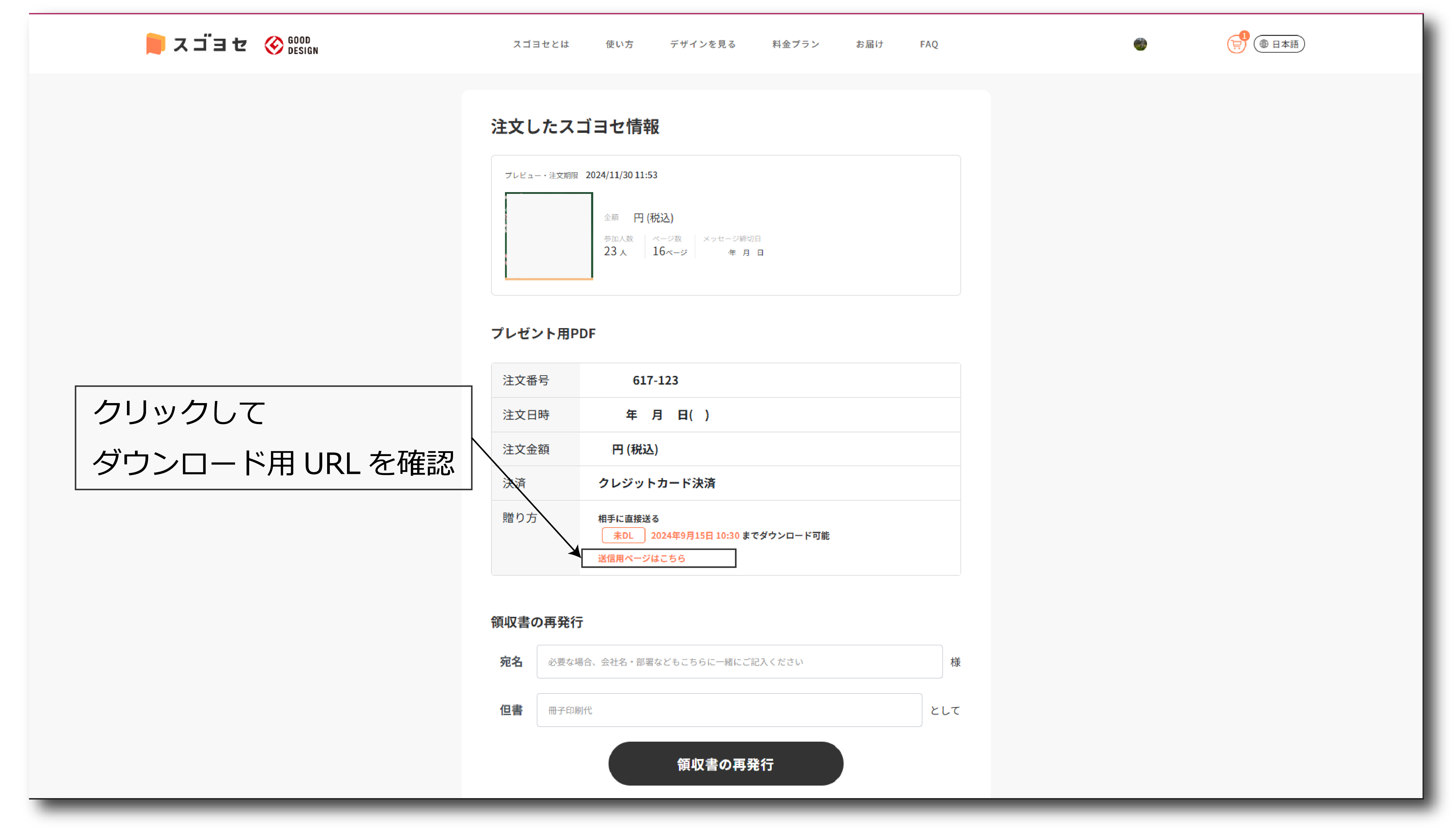Open the 使い方 menu item

619,44
